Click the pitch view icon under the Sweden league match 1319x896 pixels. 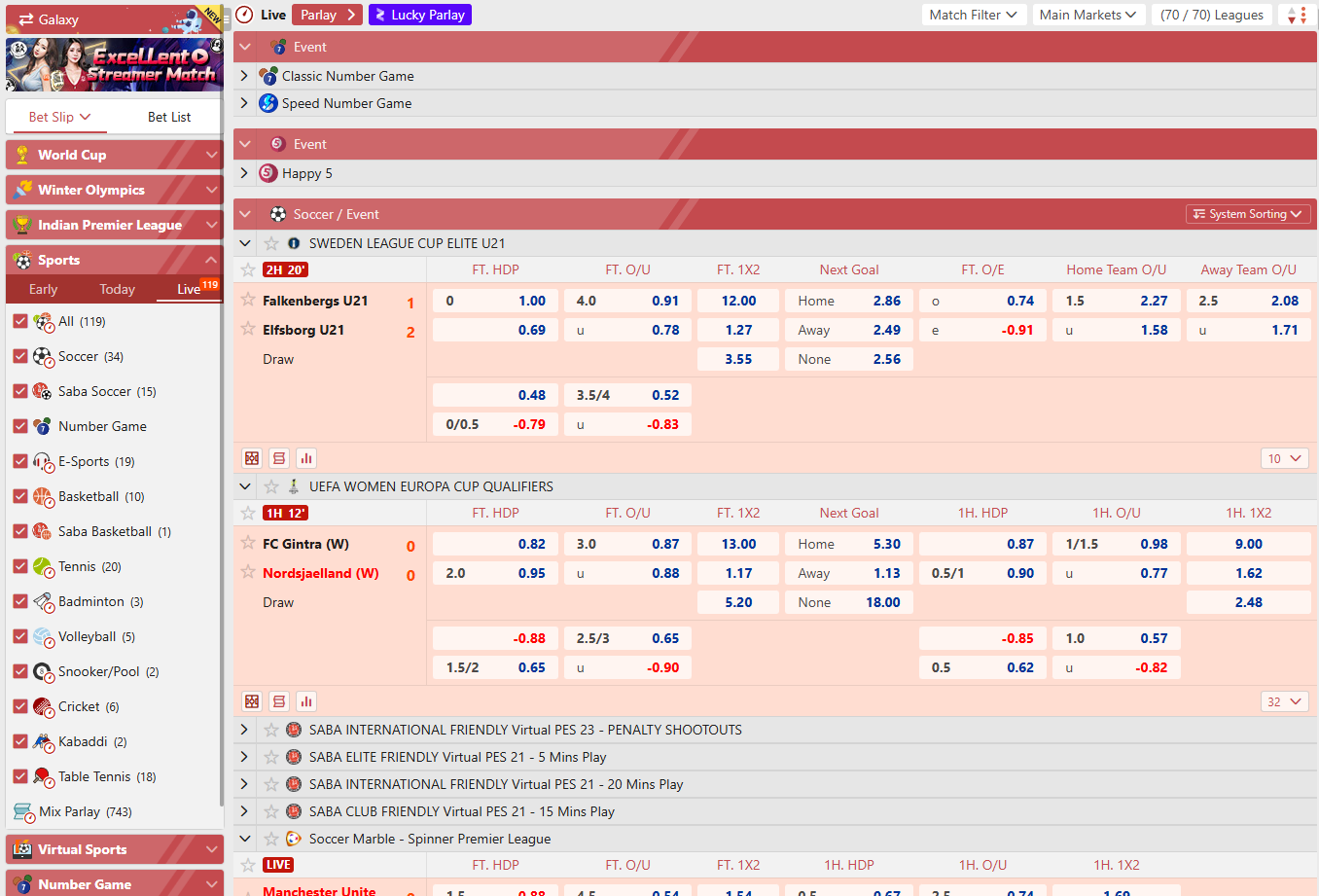click(252, 457)
